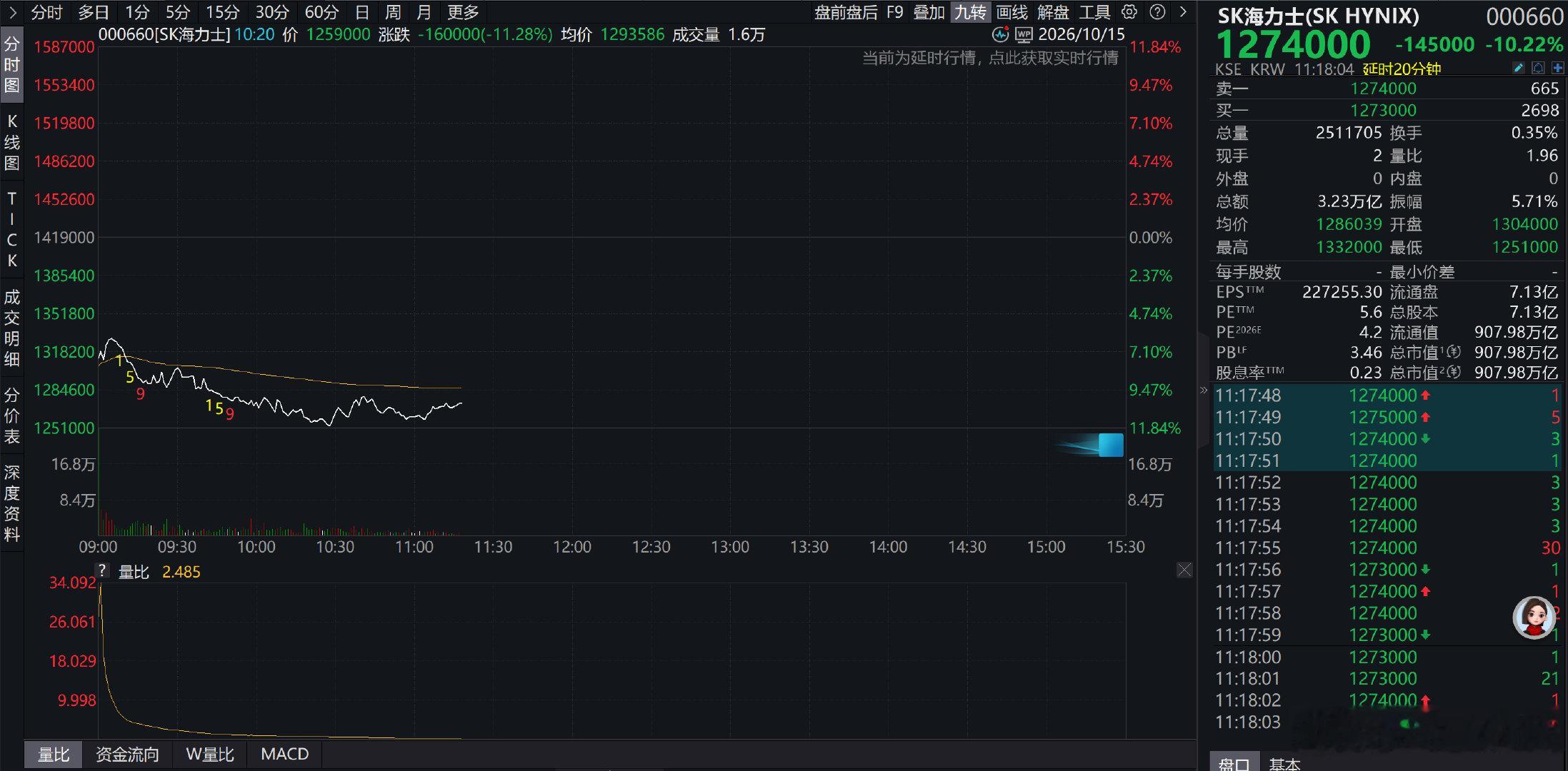Click the delayed quote notice link for realtime data

(x=990, y=58)
